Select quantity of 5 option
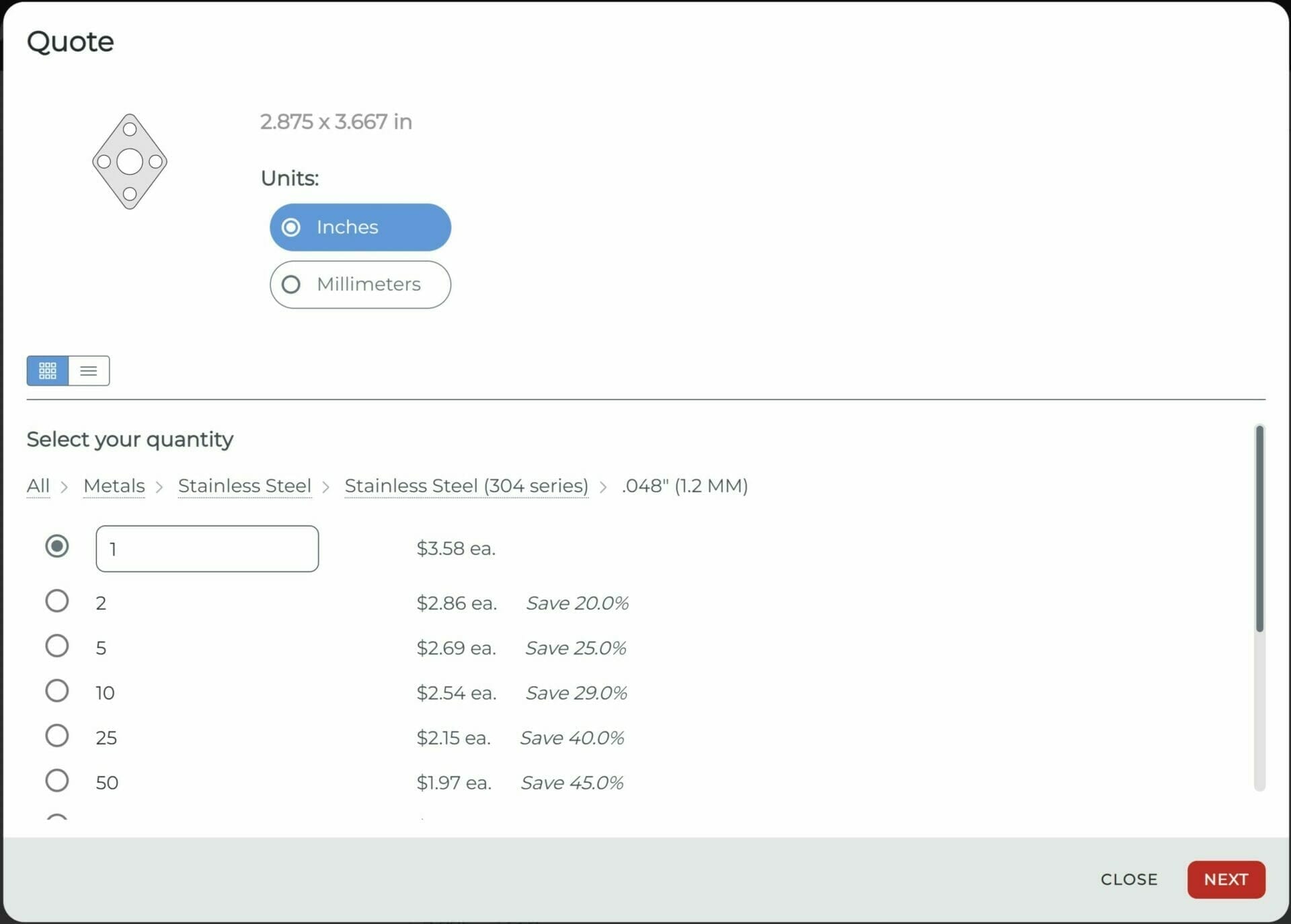1291x924 pixels. 57,648
